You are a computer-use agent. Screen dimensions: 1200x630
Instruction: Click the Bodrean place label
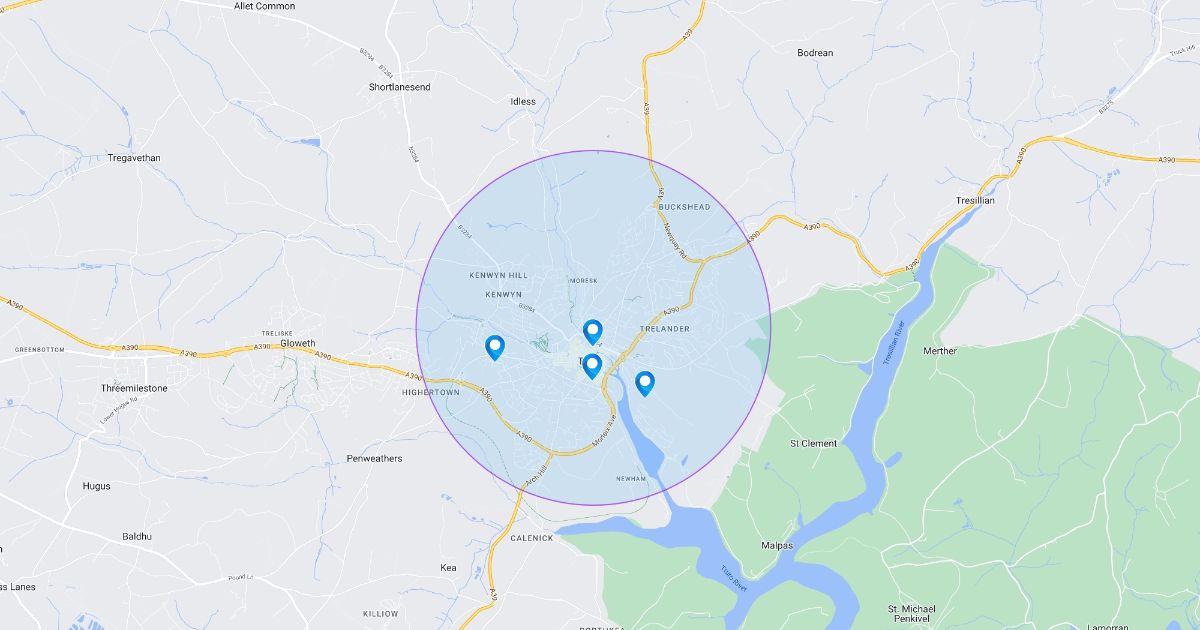coord(815,52)
